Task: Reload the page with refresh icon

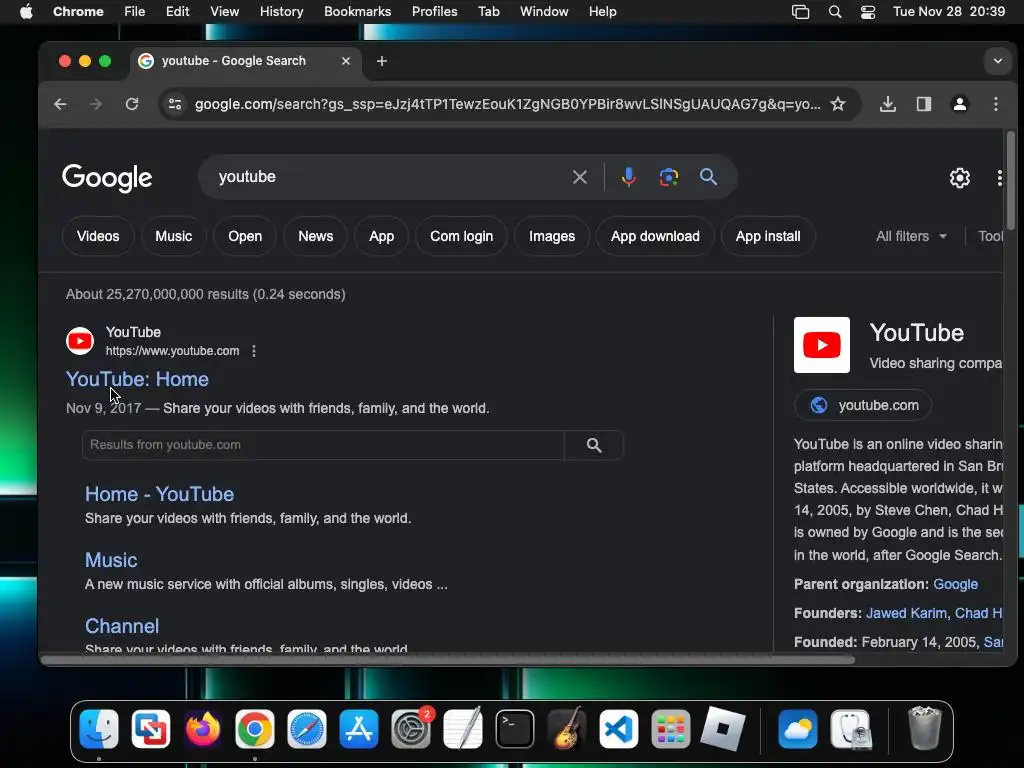Action: 132,104
